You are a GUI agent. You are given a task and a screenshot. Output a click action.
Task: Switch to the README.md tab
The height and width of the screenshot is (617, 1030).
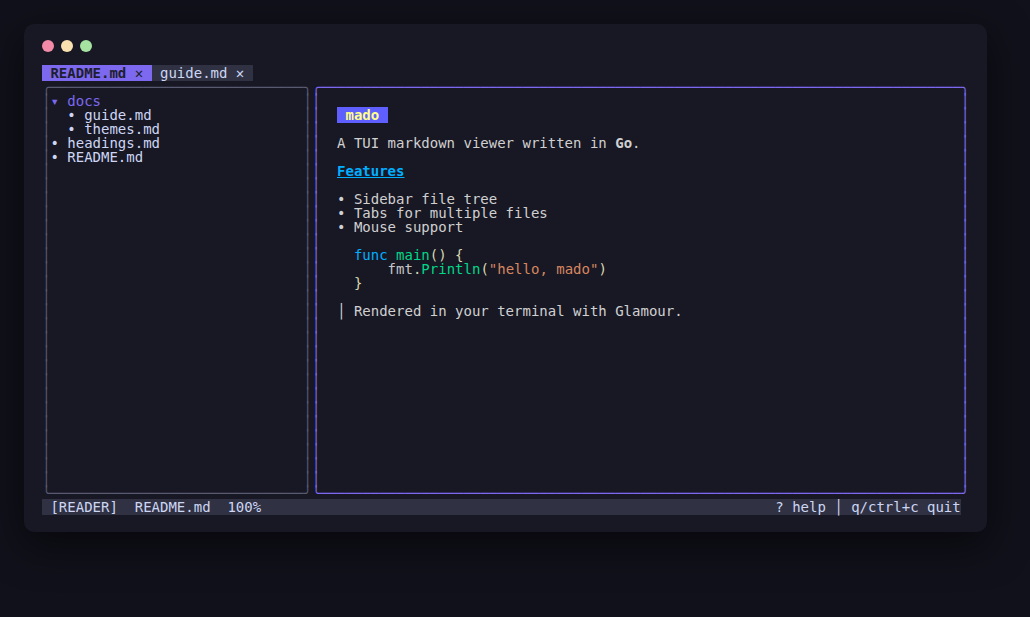coord(88,73)
